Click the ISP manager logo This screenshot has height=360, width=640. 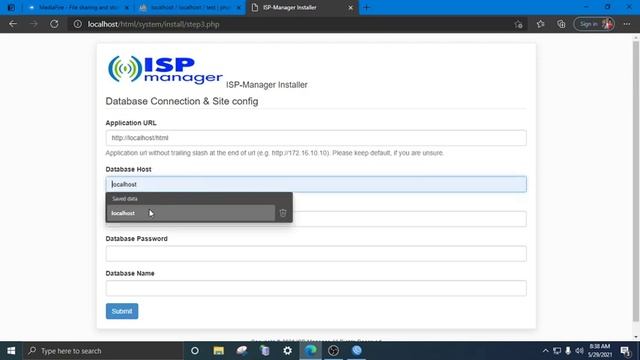coord(164,70)
